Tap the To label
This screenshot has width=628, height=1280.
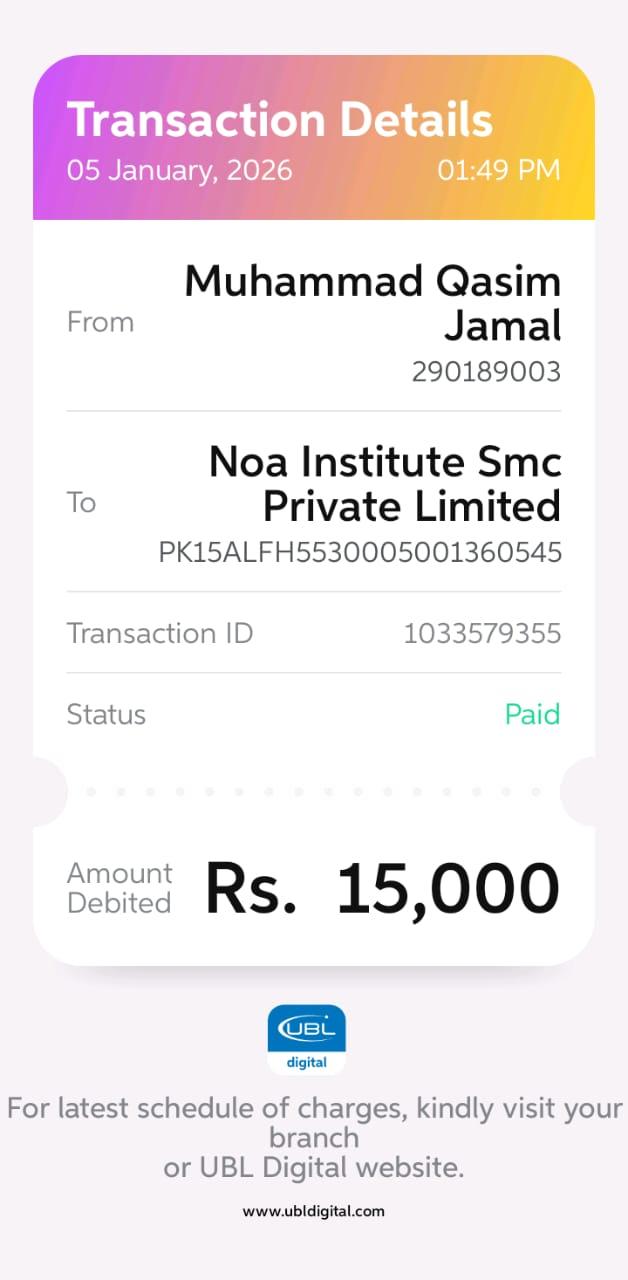click(x=81, y=502)
